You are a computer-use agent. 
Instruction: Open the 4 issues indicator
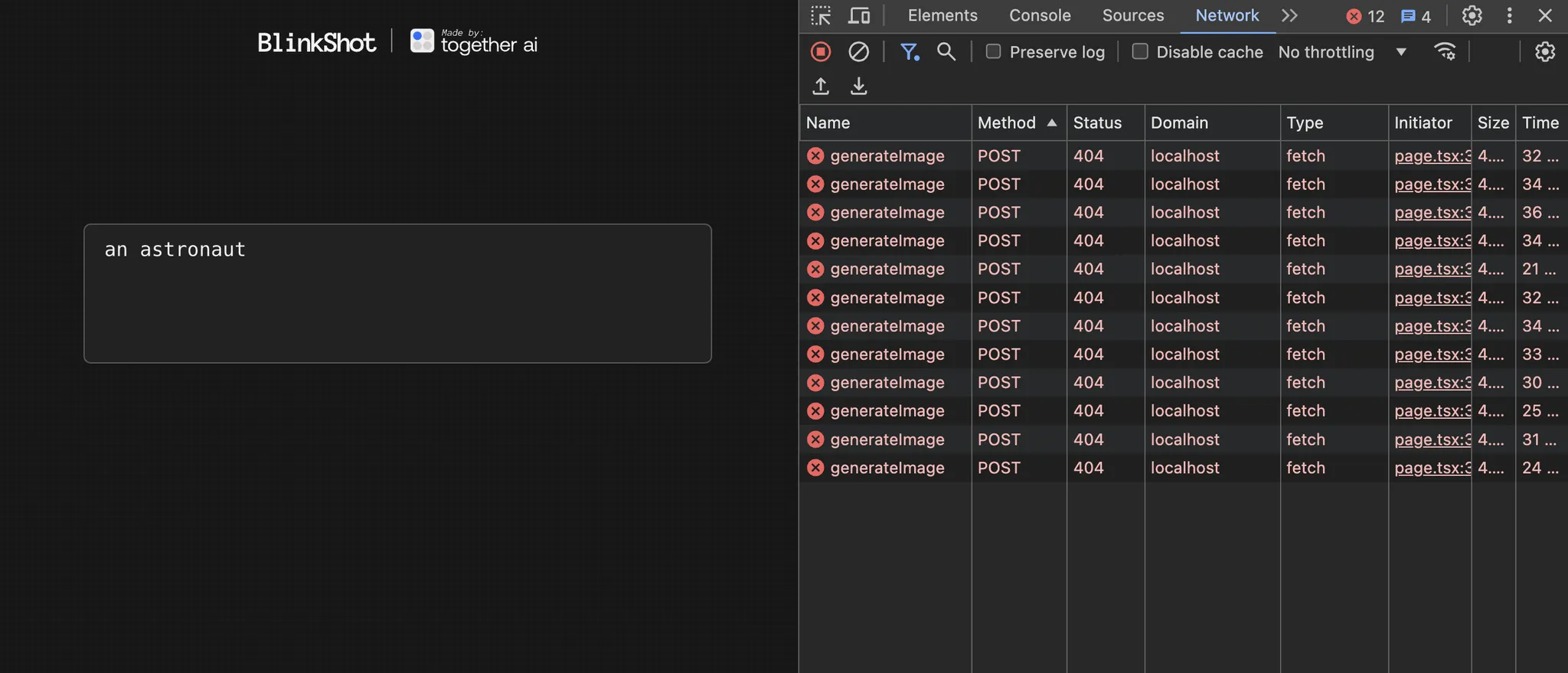pos(1416,16)
